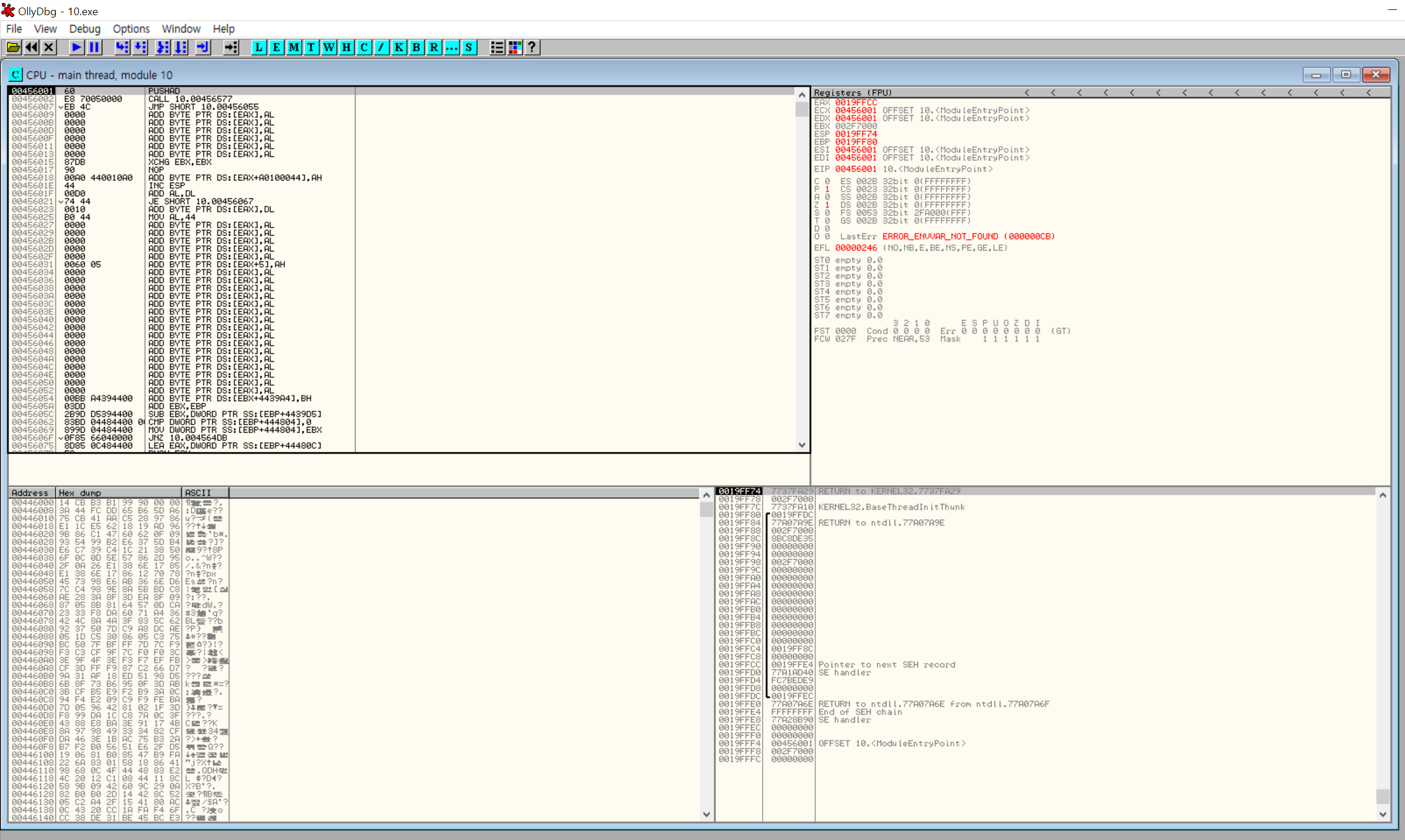Viewport: 1405px width, 840px height.
Task: Open Executable modules with E button
Action: [x=276, y=47]
